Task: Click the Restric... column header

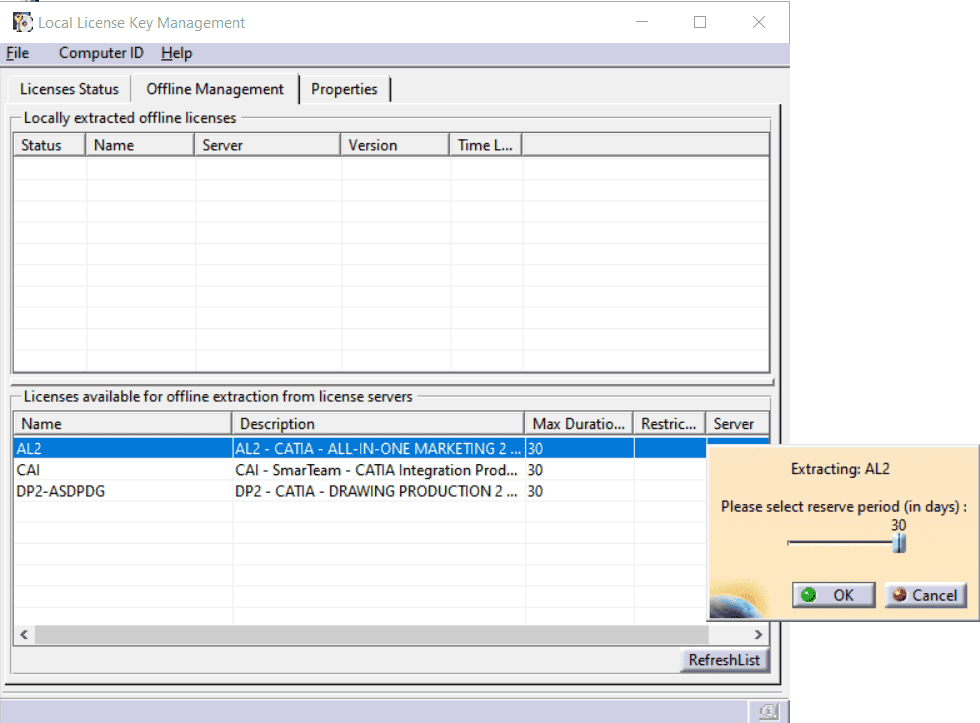Action: pyautogui.click(x=669, y=424)
